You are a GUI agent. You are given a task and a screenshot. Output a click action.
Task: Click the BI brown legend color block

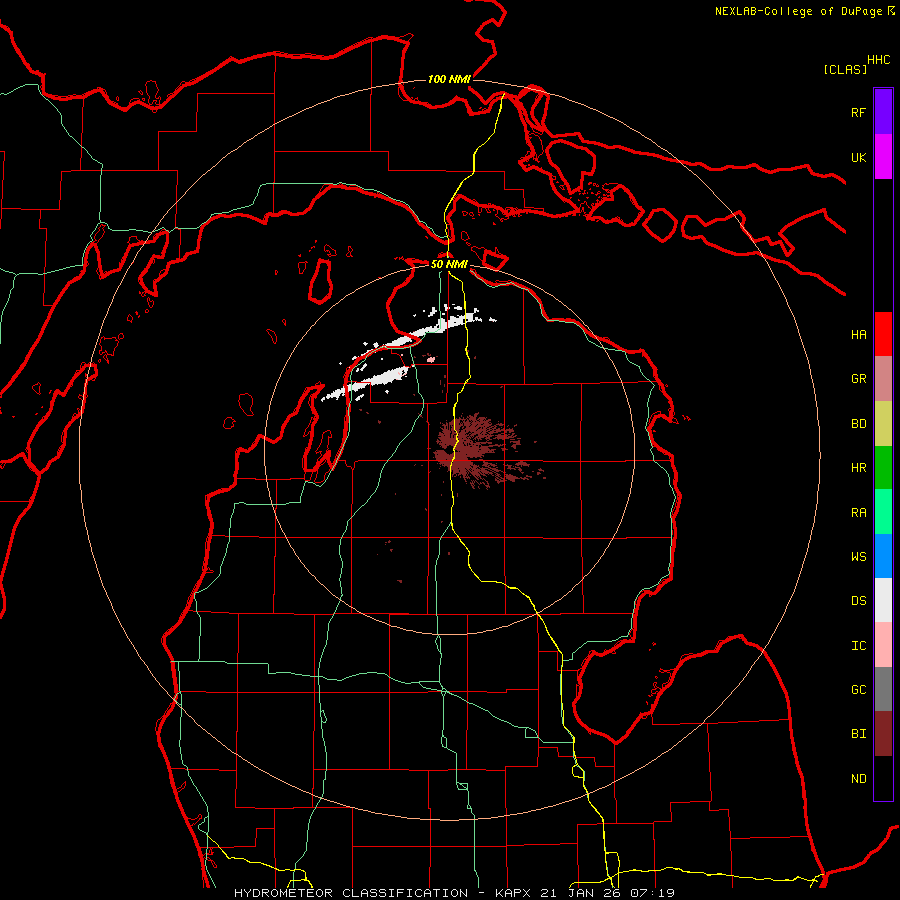click(883, 734)
